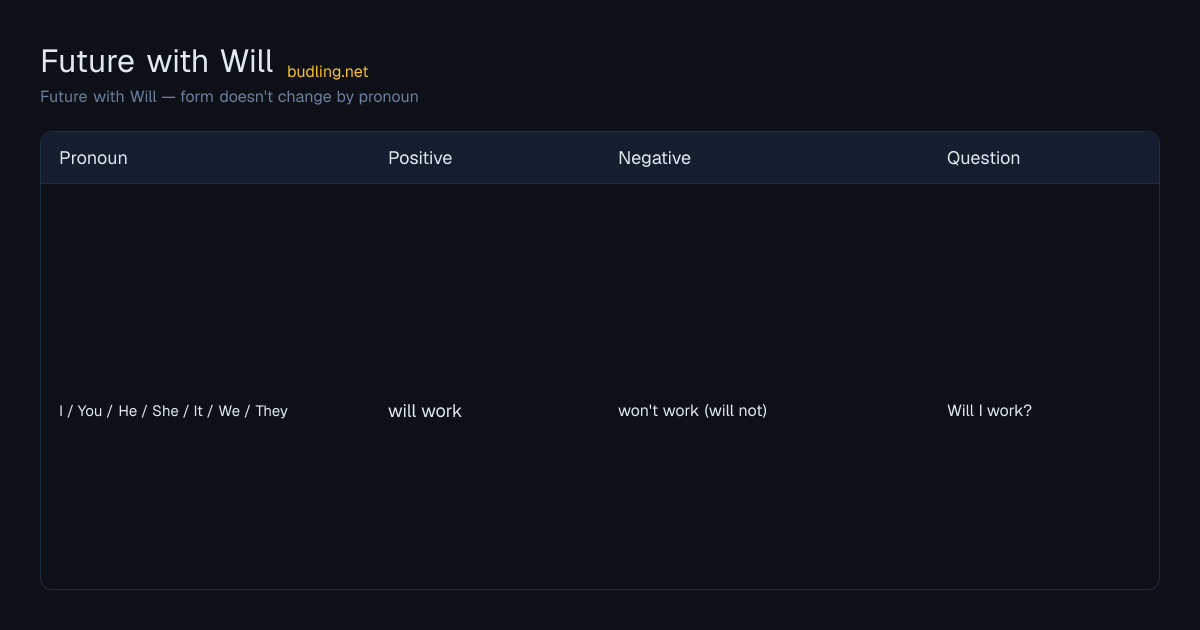Image resolution: width=1200 pixels, height=630 pixels.
Task: Click the subtitle phrase 'form doesn't change by pronoun'
Action: click(x=299, y=97)
